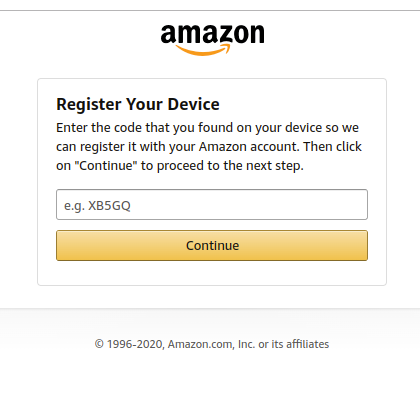Focus the device code input field
Viewport: 420px width, 404px height.
[x=212, y=205]
